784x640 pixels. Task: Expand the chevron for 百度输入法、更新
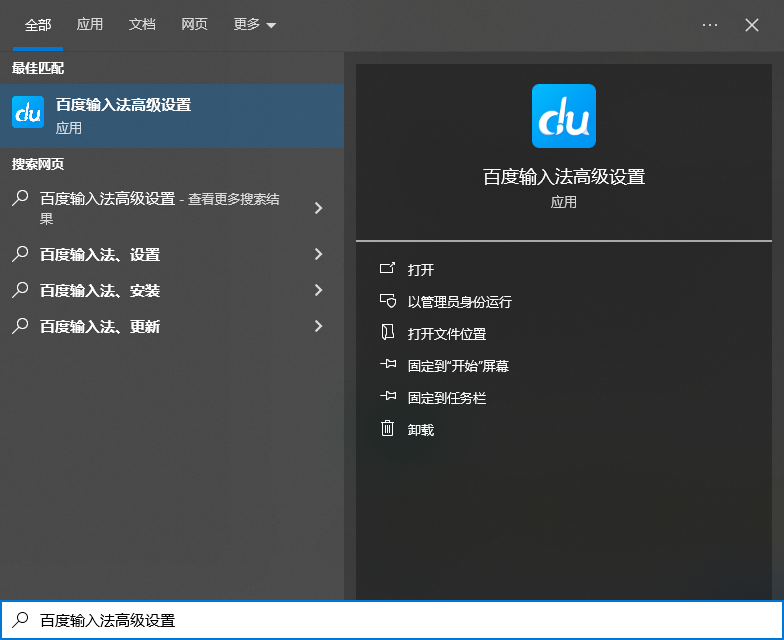318,326
